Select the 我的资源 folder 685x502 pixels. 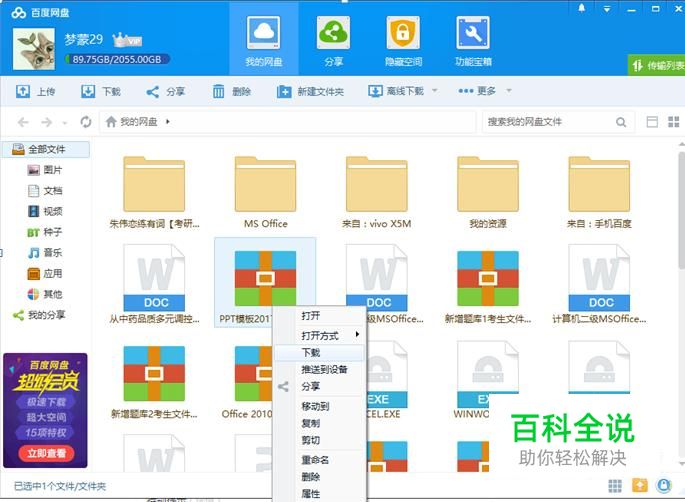[488, 192]
